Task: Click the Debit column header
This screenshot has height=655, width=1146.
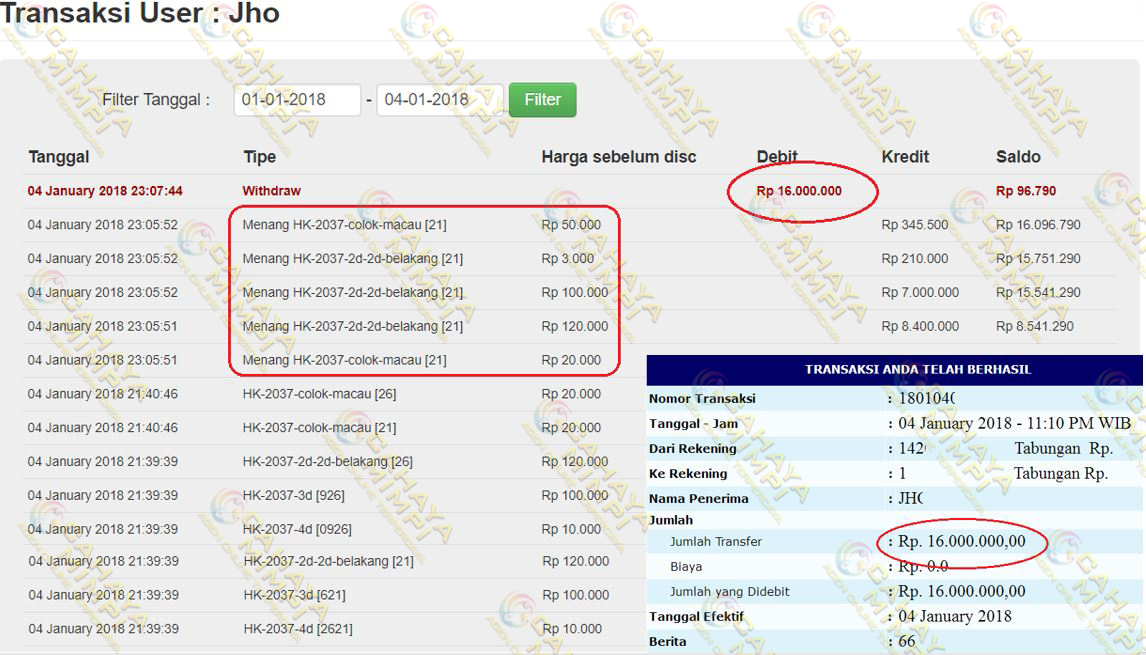Action: tap(777, 157)
